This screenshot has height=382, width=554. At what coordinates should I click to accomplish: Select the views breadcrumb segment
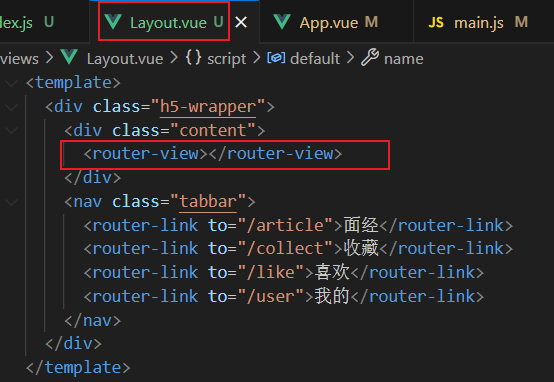click(x=19, y=59)
